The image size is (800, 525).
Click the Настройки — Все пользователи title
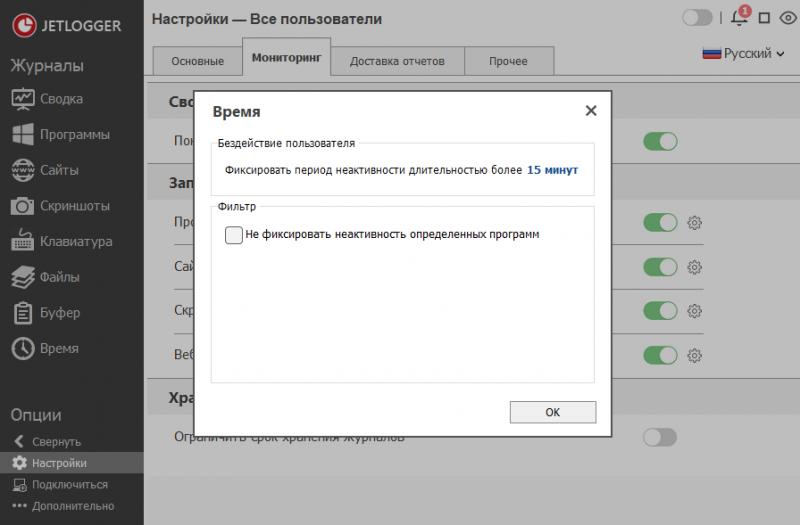click(x=267, y=19)
